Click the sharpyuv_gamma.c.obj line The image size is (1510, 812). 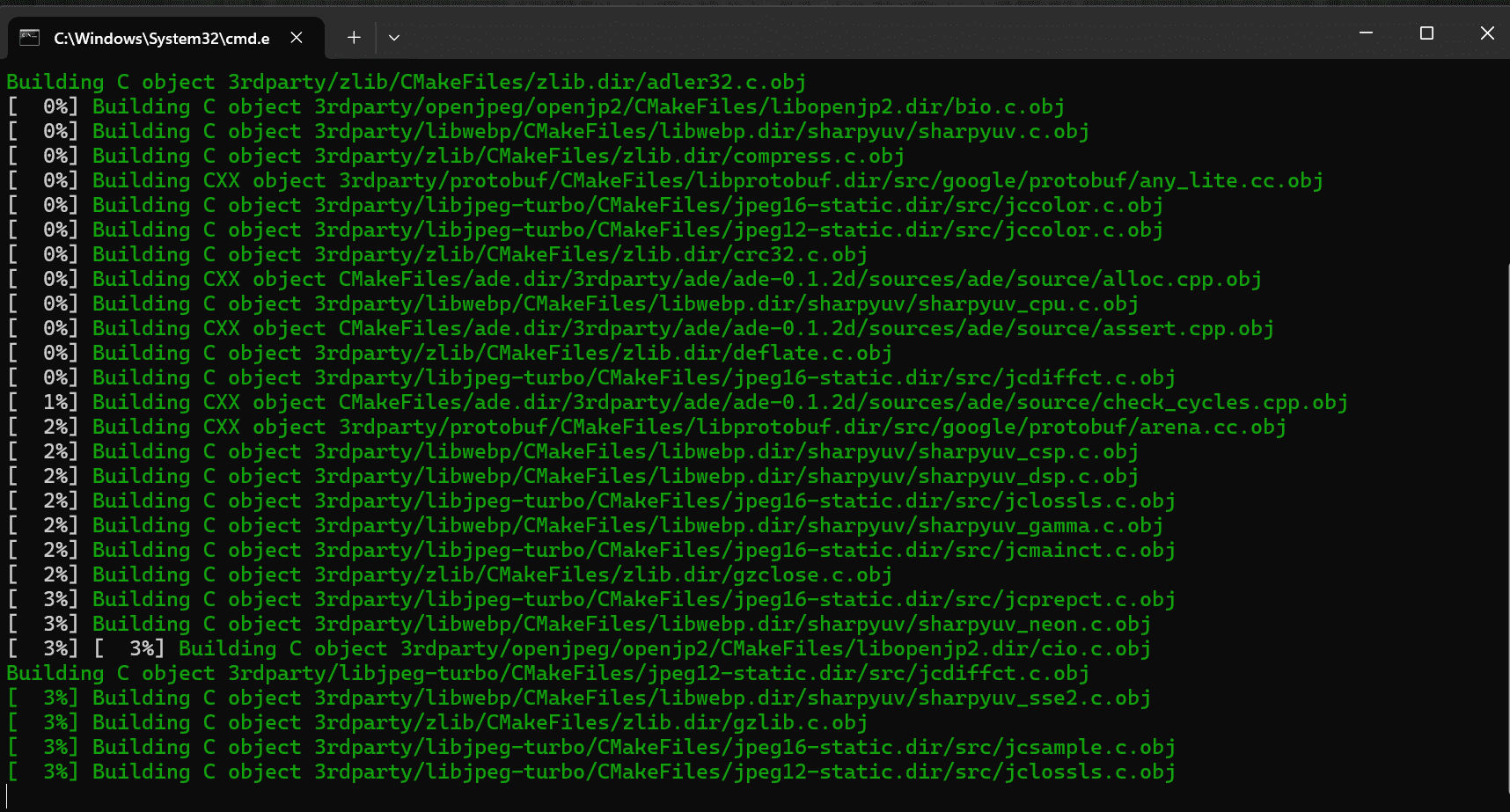click(585, 525)
